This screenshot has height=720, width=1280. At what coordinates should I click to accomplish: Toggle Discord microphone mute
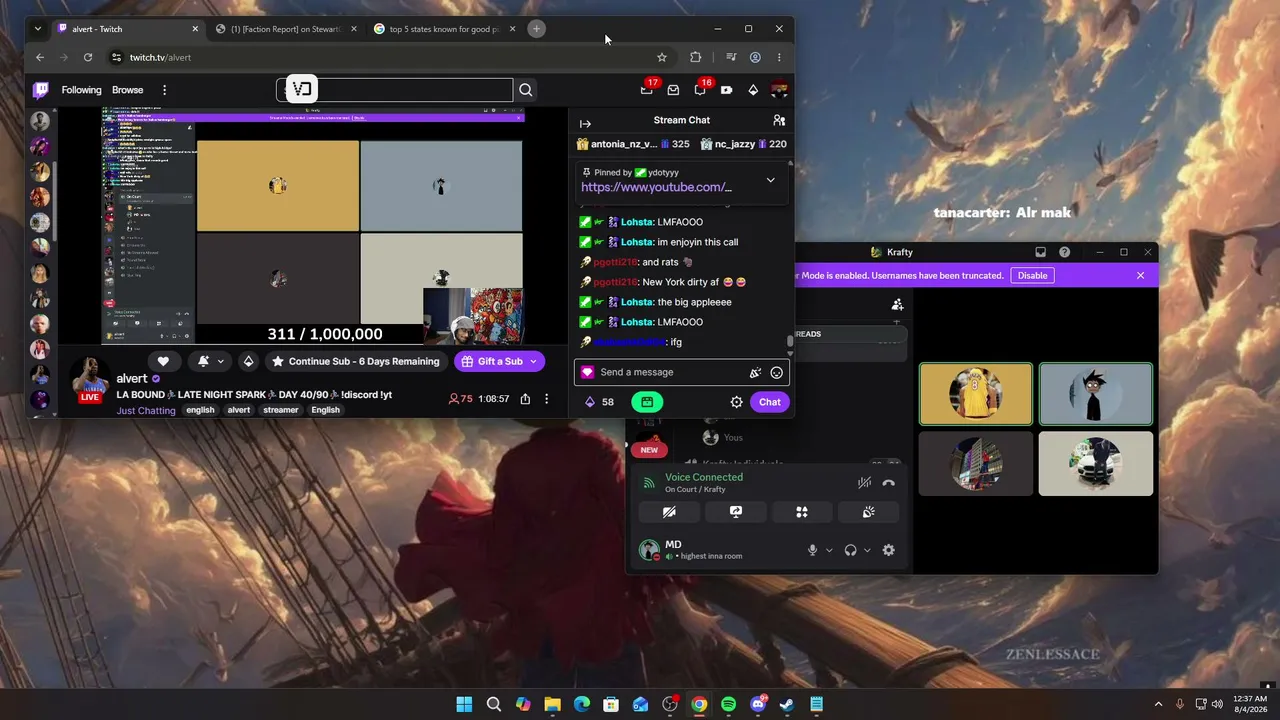point(812,550)
